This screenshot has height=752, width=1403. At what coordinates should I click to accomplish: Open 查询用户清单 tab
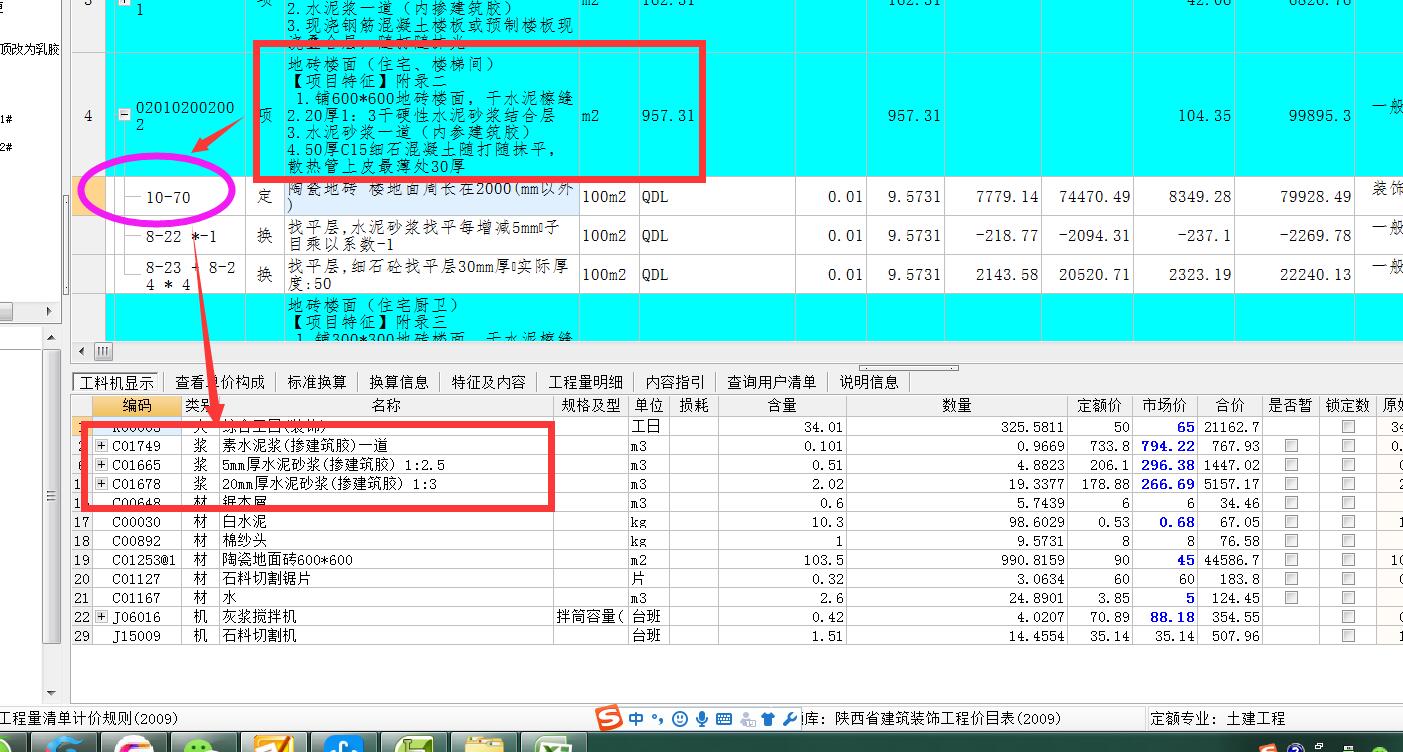(771, 382)
